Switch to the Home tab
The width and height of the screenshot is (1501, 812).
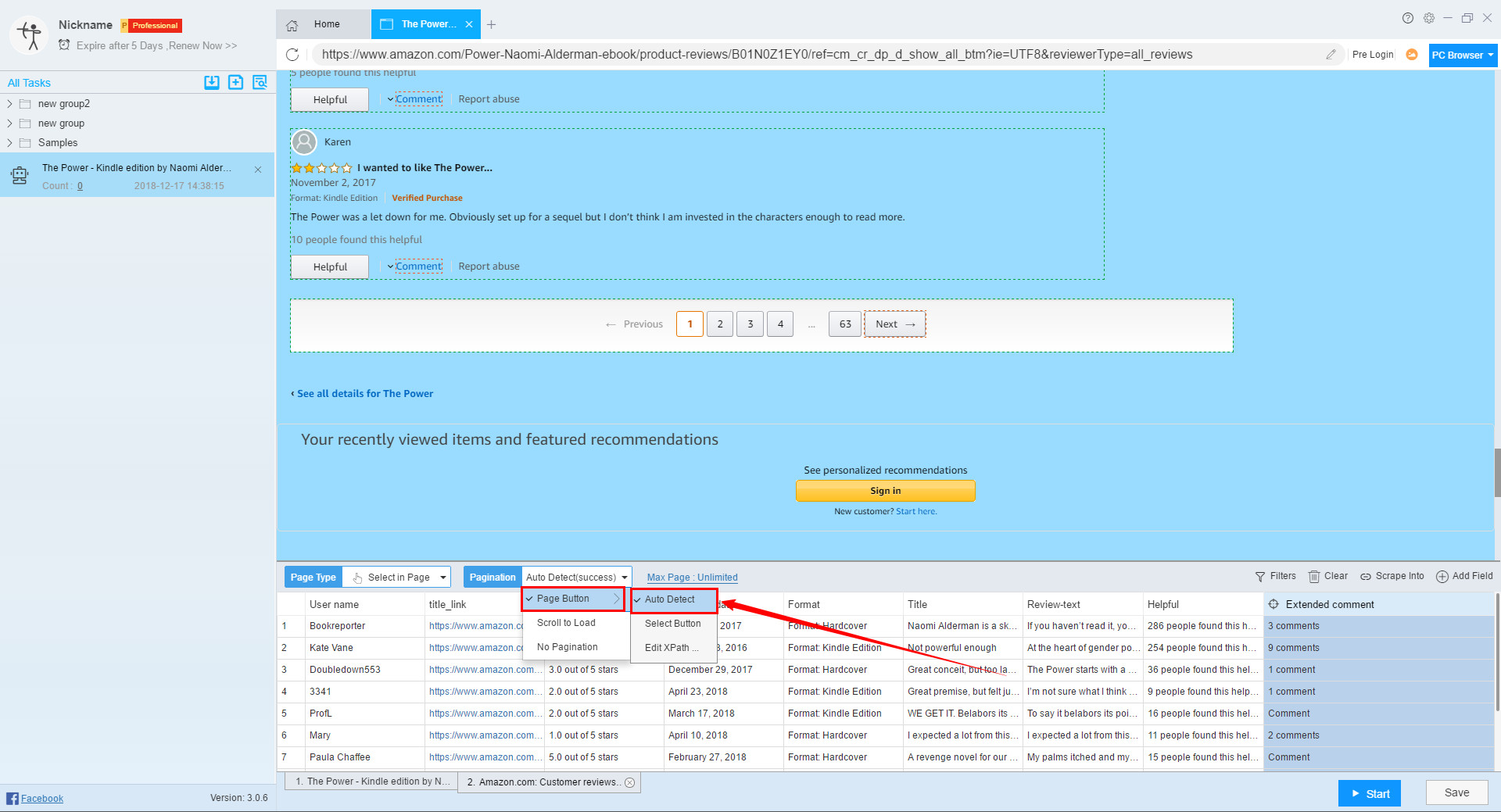(323, 24)
